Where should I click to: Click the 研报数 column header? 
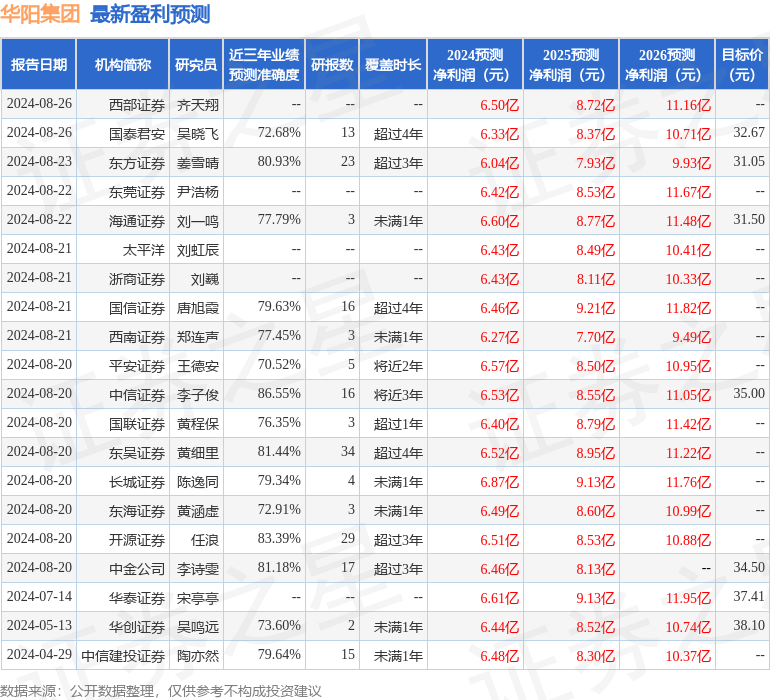coord(332,65)
